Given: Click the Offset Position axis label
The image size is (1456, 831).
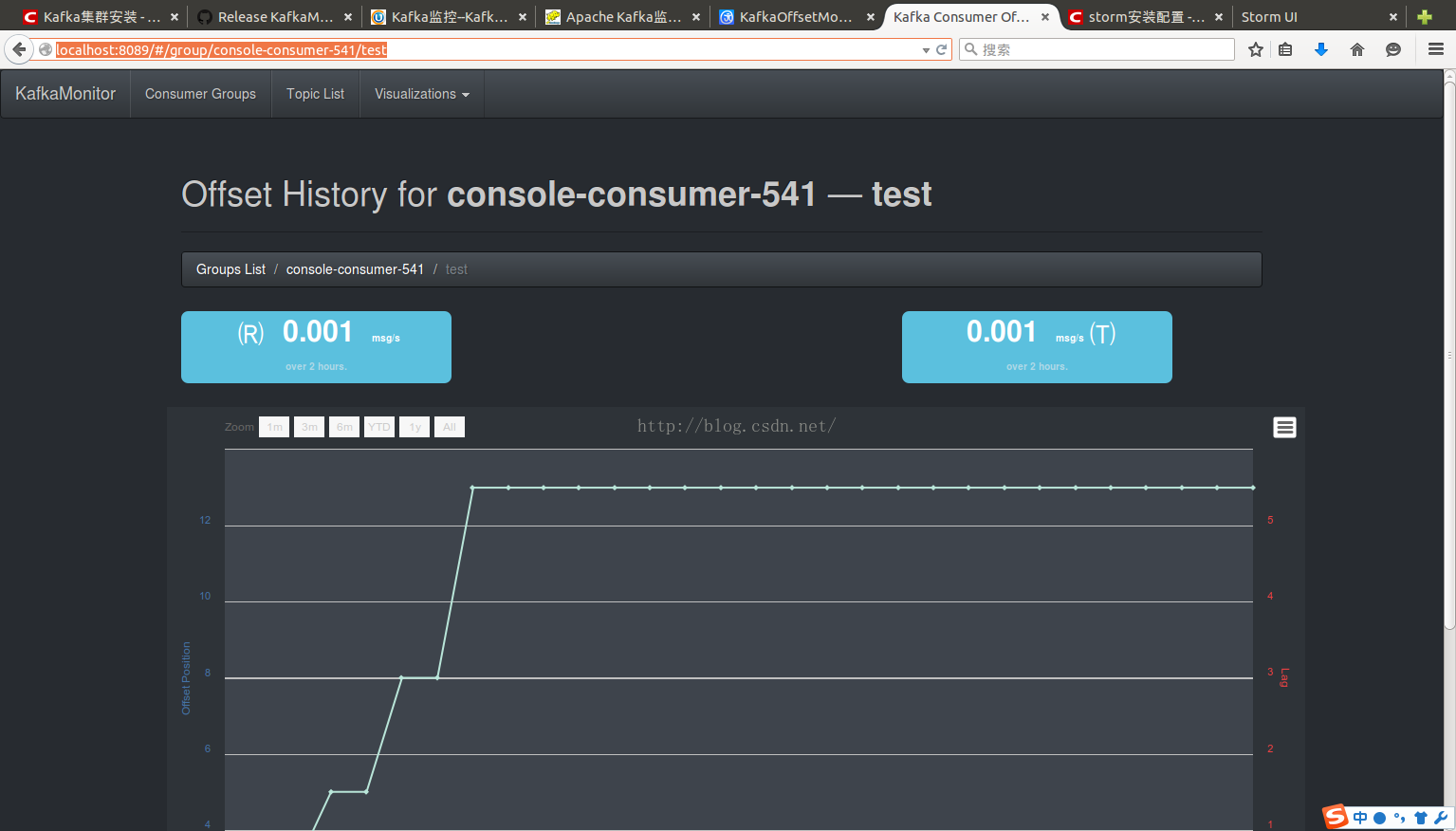Looking at the screenshot, I should point(186,678).
